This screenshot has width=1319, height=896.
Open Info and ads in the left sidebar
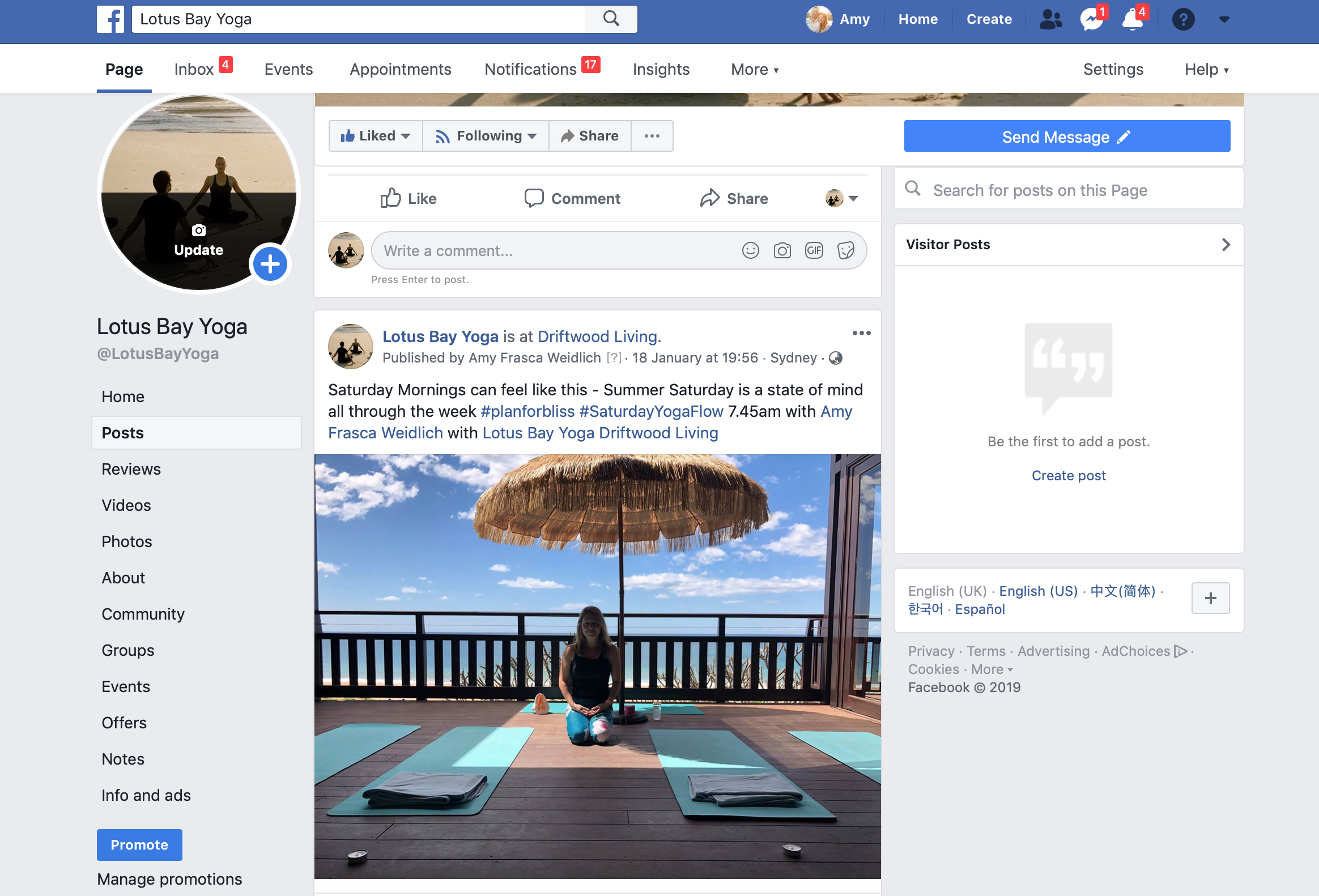(146, 795)
